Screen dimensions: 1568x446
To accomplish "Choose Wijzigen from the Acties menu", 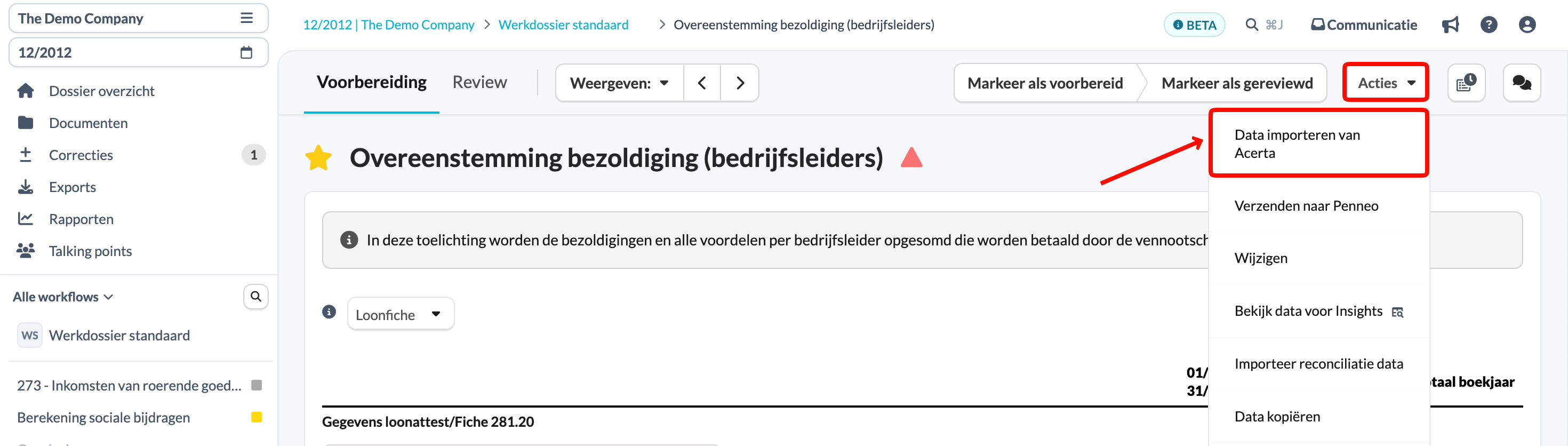I will pos(1318,258).
